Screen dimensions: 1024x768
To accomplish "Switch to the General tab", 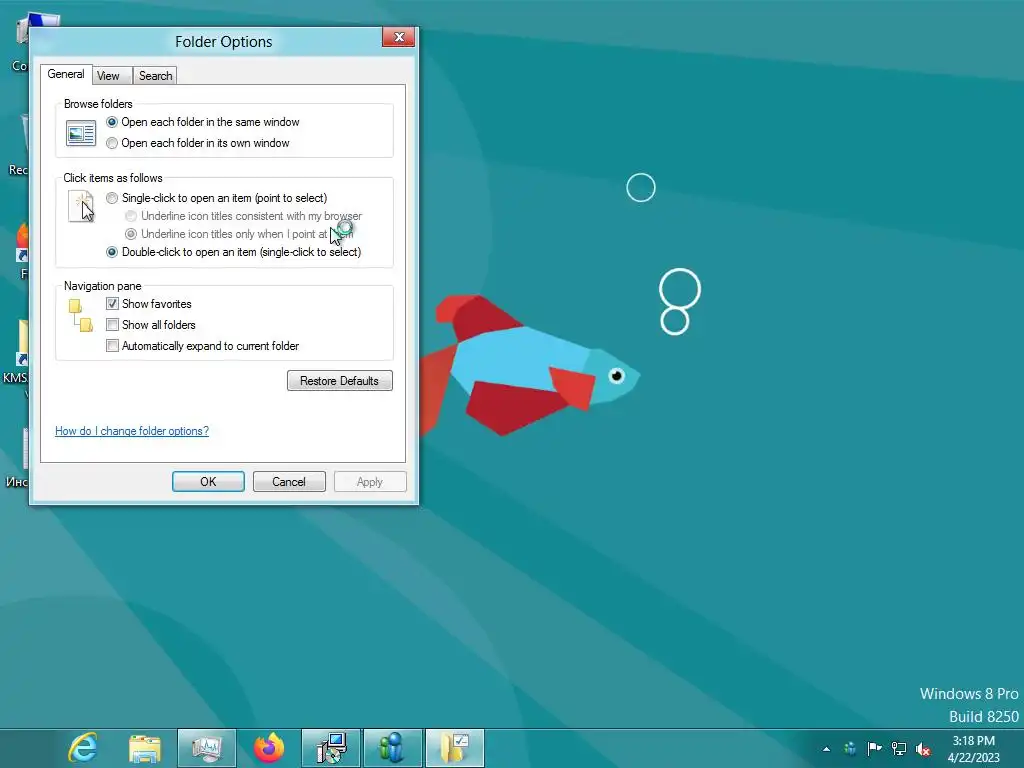I will [x=66, y=74].
